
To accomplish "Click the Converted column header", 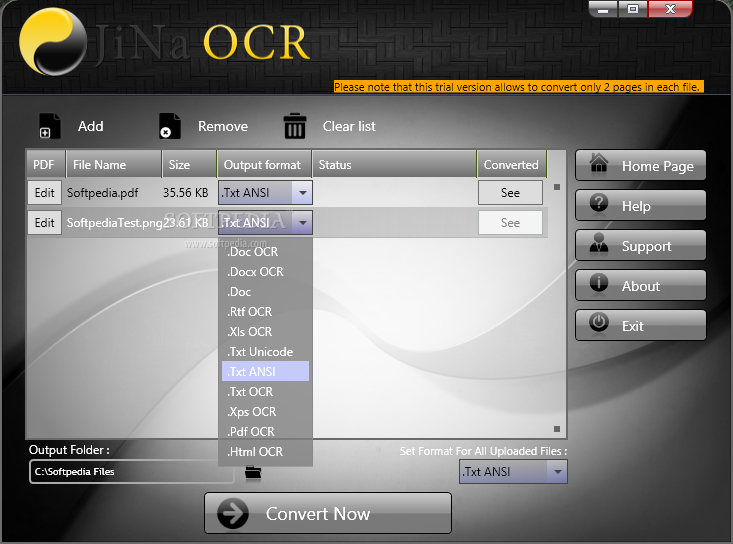I will (x=511, y=165).
